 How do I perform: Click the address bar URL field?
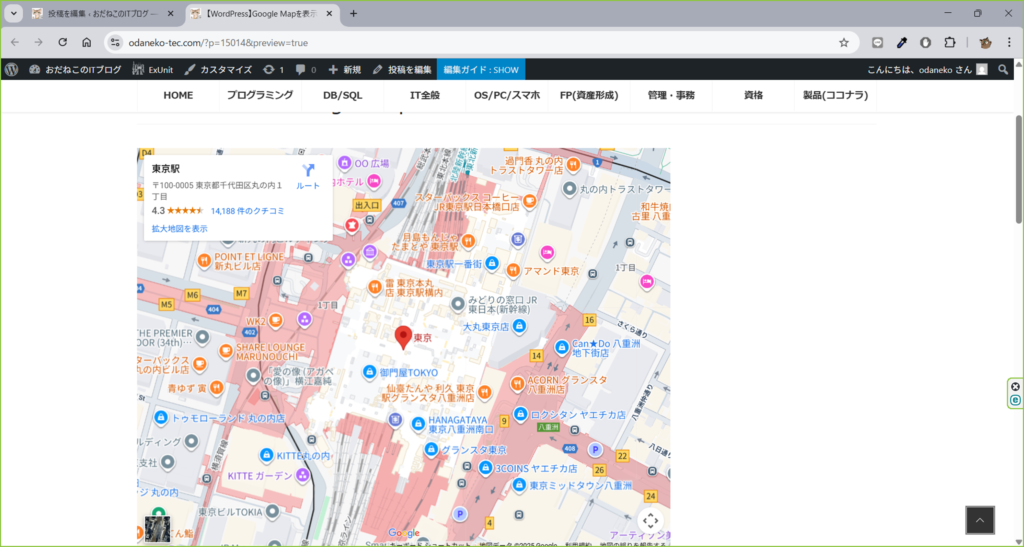450,43
